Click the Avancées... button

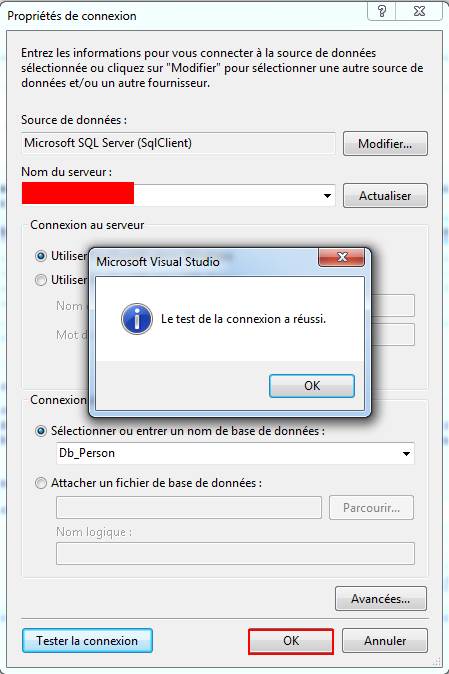pos(381,598)
